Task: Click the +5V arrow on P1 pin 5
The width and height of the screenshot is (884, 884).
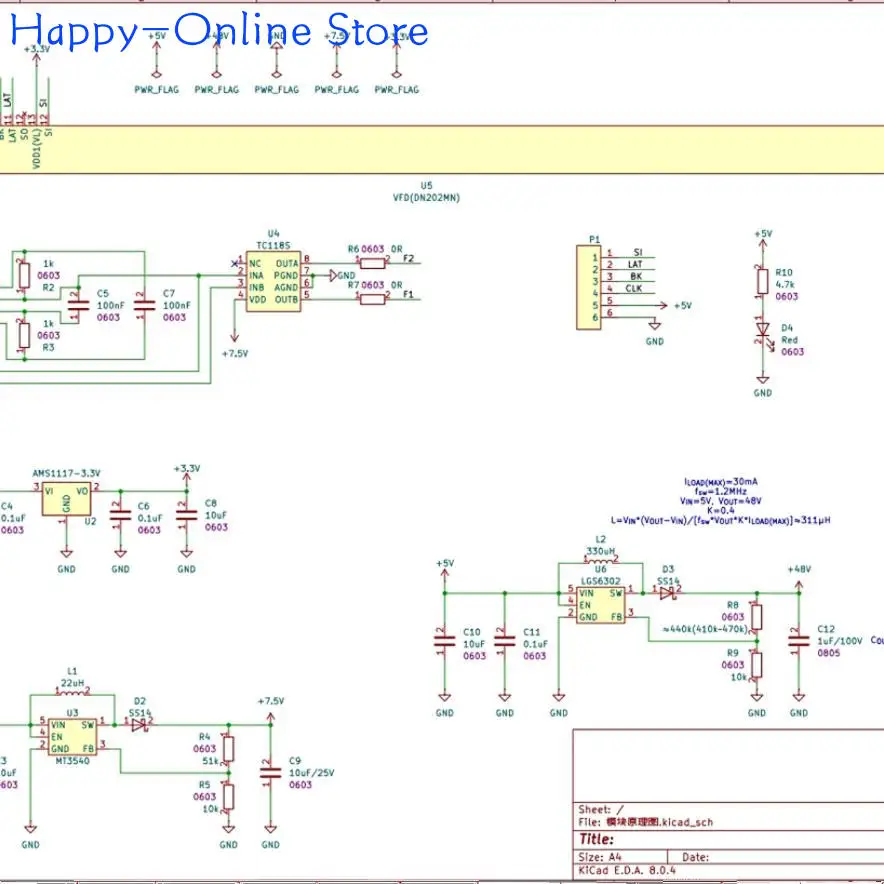Action: [674, 306]
